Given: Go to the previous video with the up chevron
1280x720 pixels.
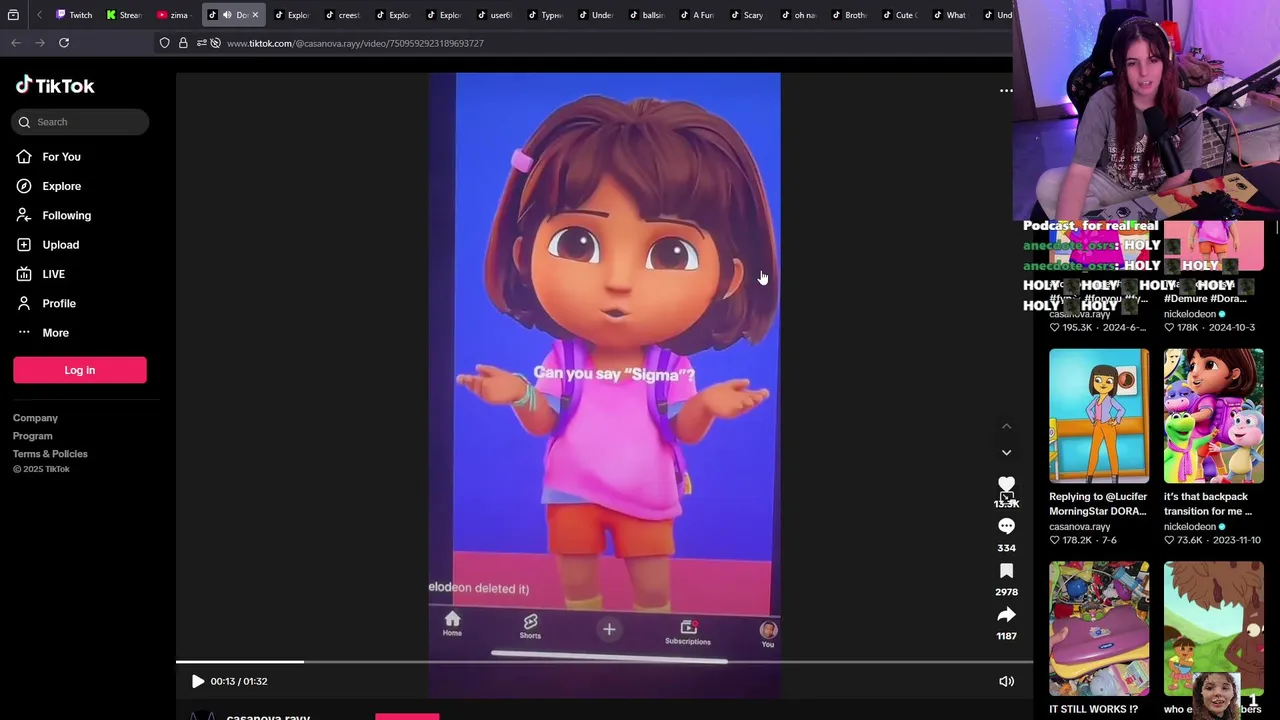Looking at the screenshot, I should (x=1006, y=427).
